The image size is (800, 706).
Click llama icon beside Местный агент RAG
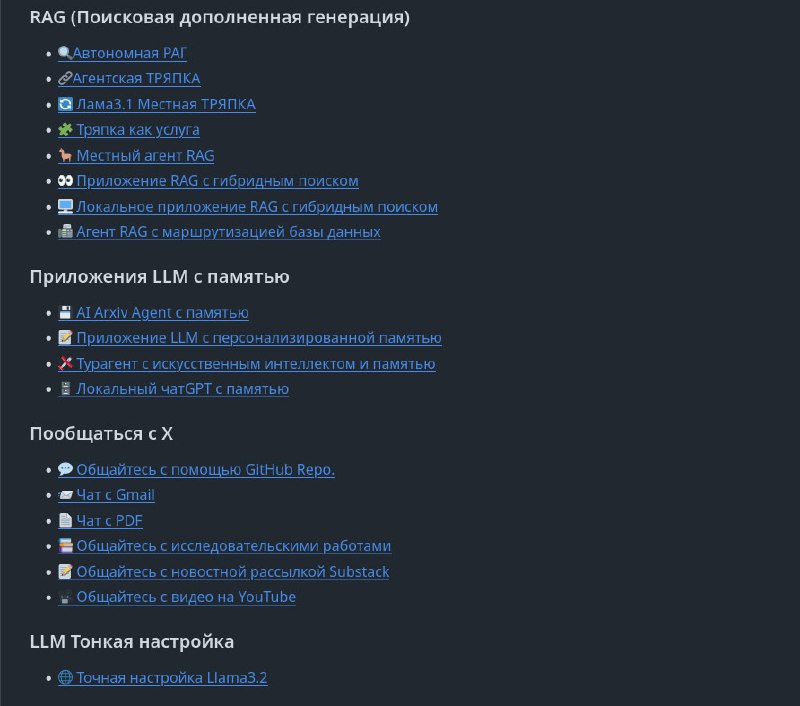coord(65,155)
